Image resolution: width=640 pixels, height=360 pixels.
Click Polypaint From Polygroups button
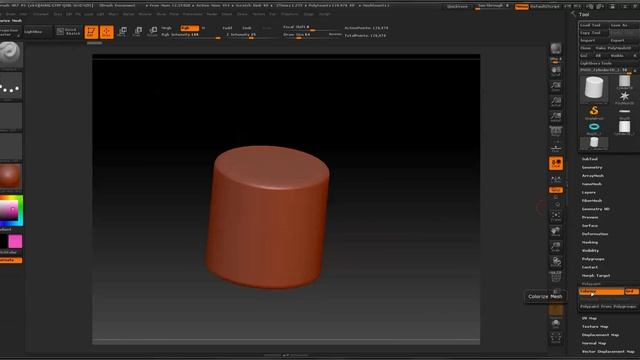[608, 306]
